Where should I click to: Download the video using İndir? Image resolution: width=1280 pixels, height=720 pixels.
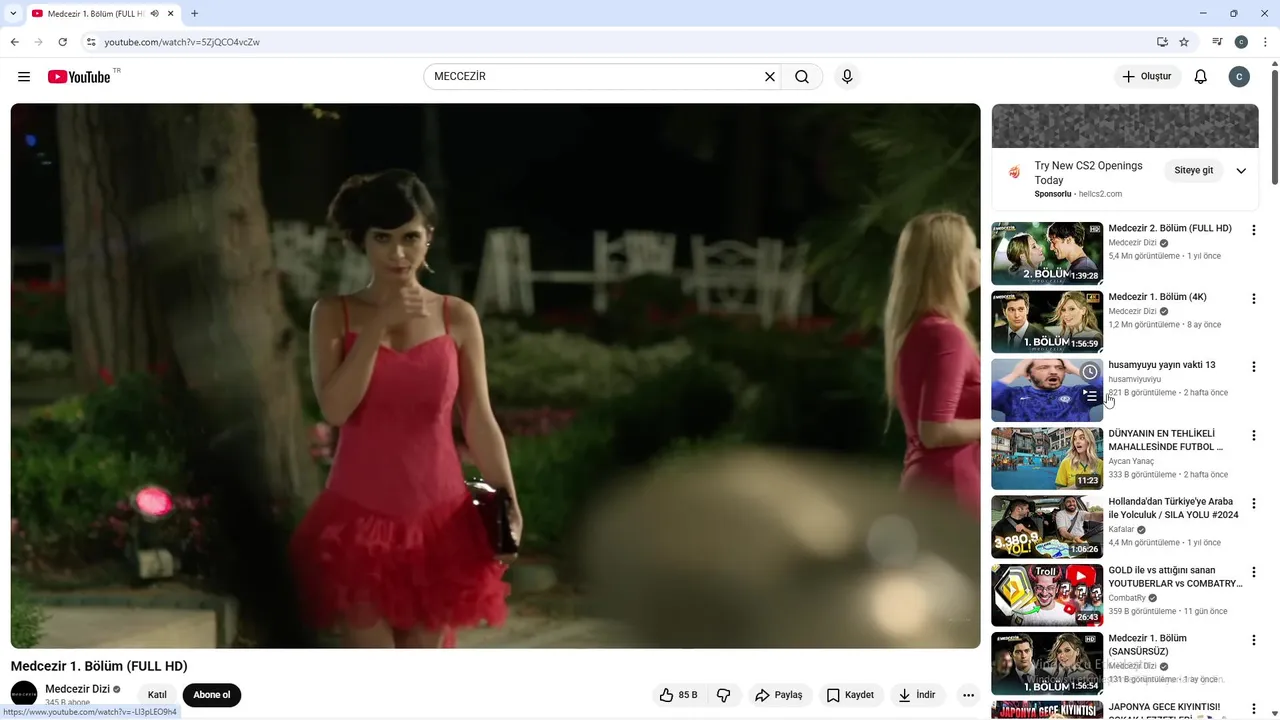pyautogui.click(x=917, y=695)
